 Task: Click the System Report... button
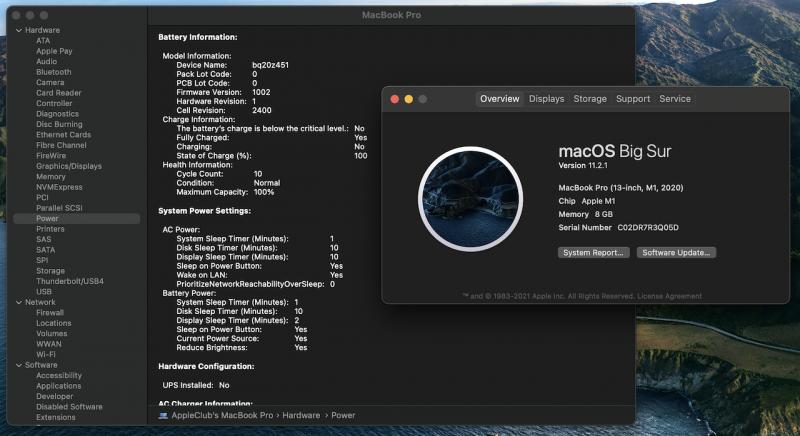593,253
